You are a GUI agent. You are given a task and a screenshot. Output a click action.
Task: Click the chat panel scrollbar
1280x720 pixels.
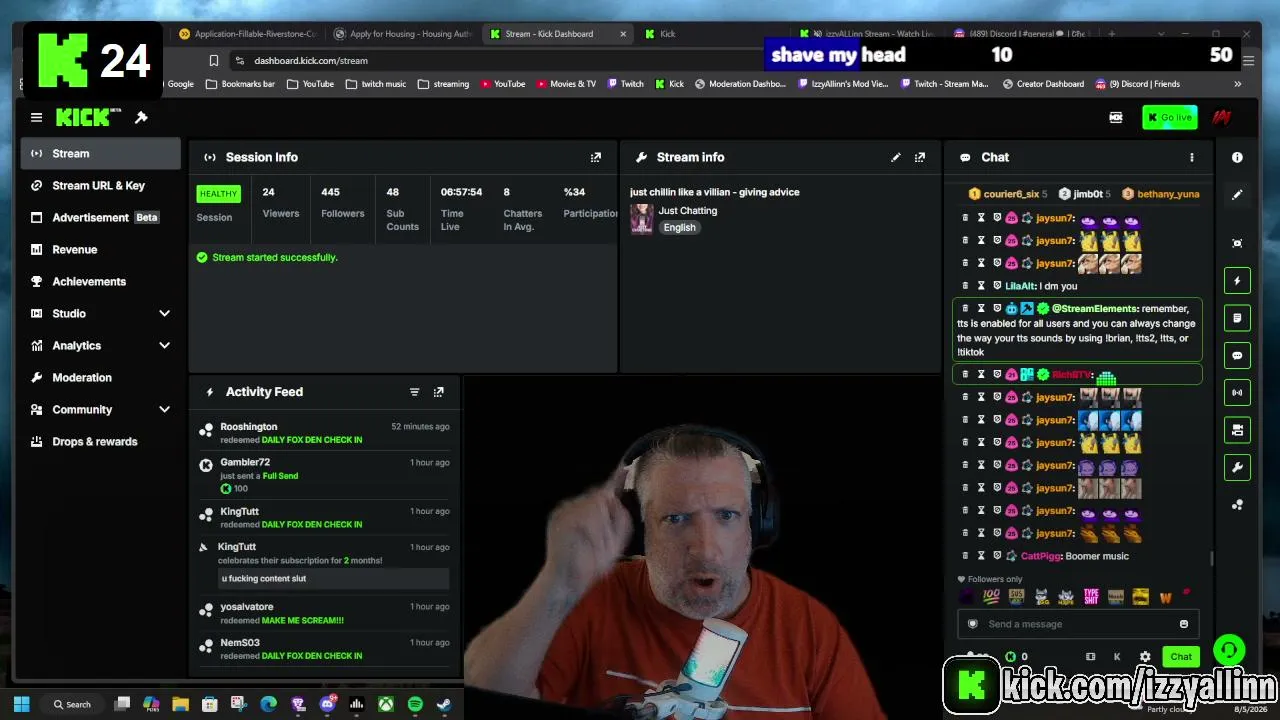[x=1212, y=558]
